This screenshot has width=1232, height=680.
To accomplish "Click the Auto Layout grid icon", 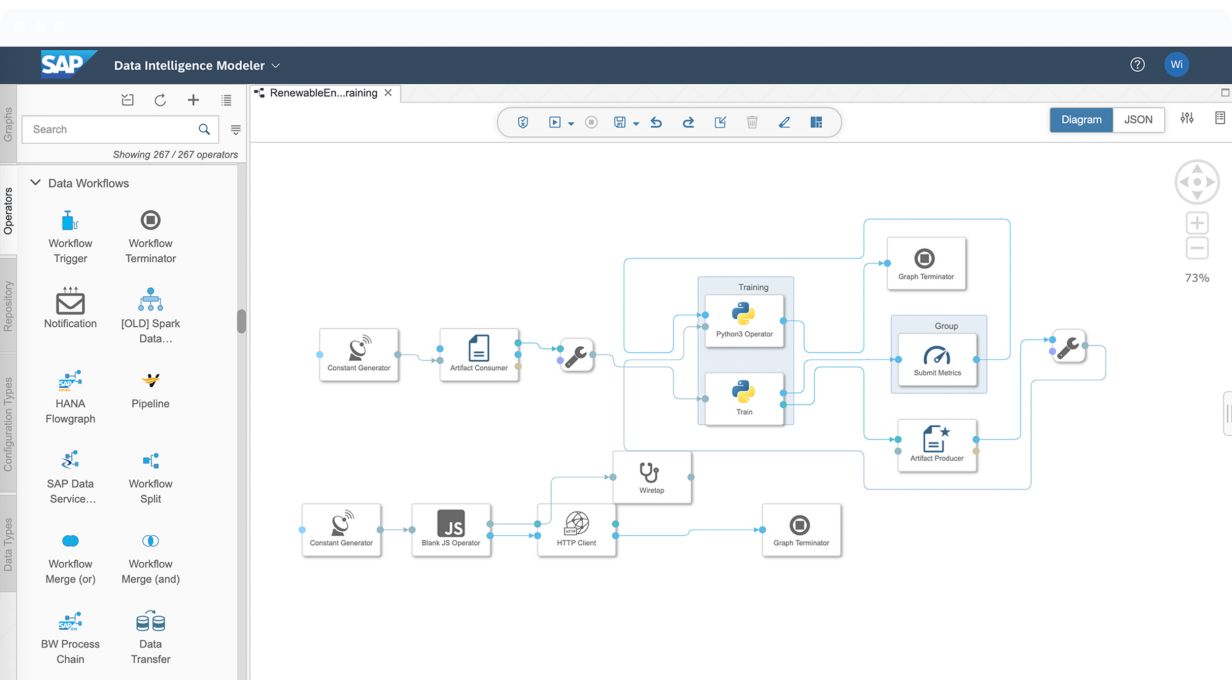I will tap(816, 122).
